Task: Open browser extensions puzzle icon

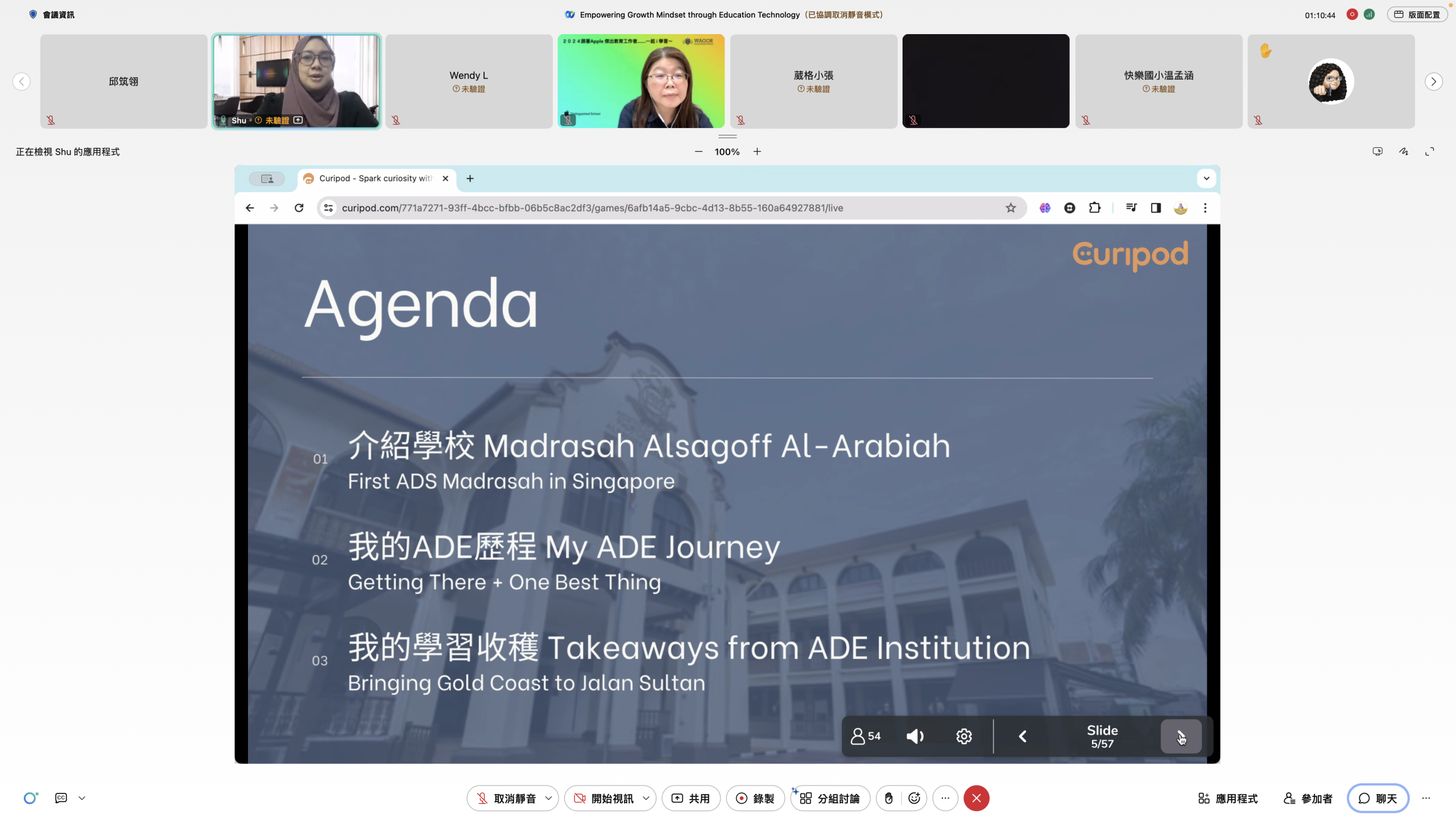Action: (x=1094, y=208)
